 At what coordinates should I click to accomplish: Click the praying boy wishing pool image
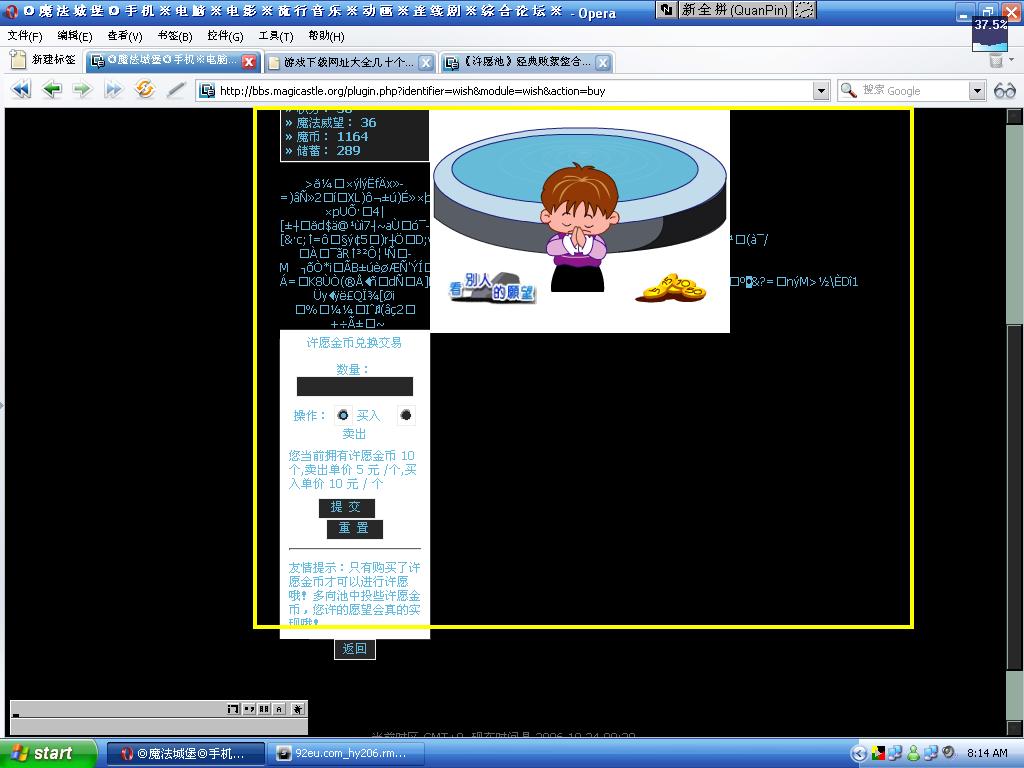click(580, 221)
